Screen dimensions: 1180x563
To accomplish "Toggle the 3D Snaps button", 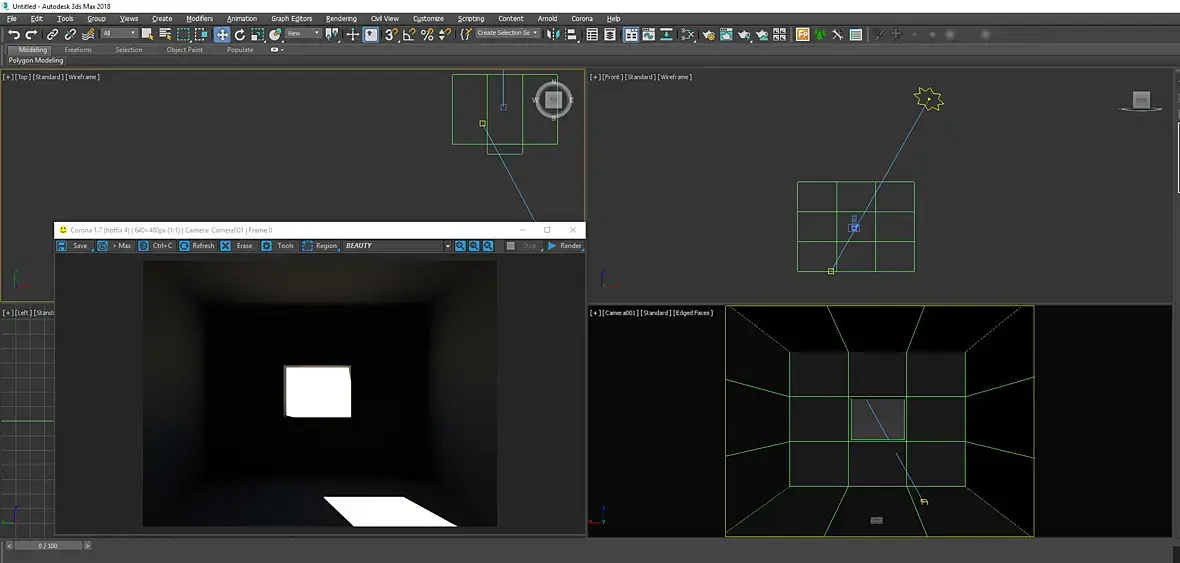I will tap(391, 34).
